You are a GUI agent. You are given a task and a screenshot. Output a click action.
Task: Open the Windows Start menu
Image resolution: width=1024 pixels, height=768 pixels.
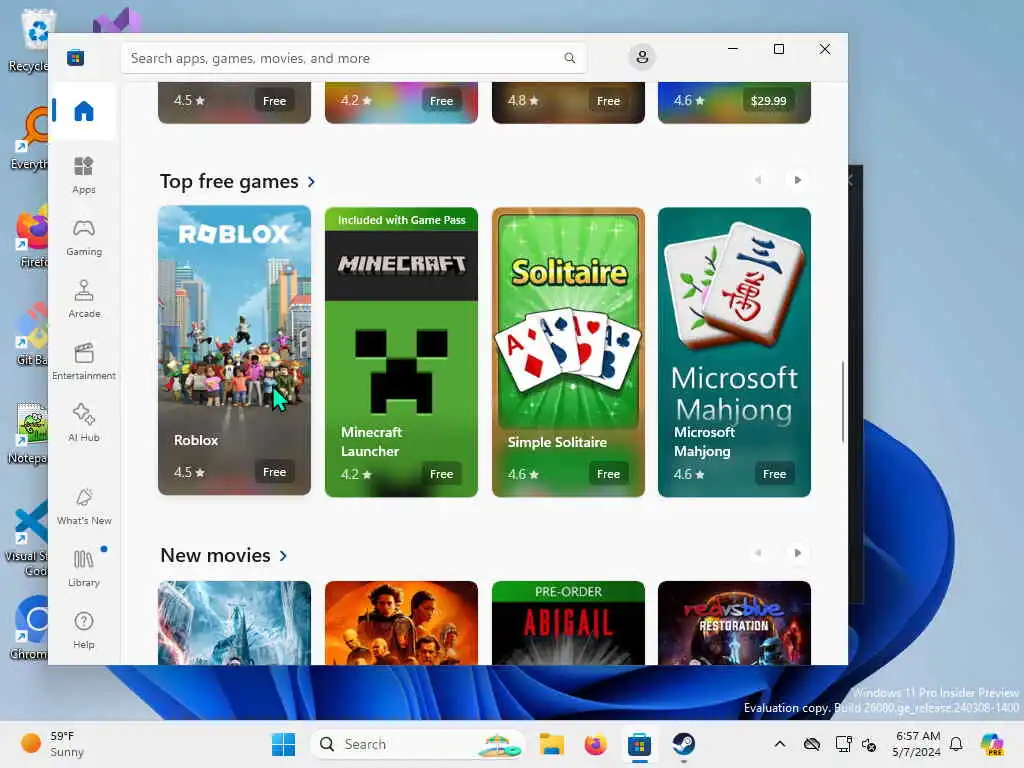click(x=283, y=744)
